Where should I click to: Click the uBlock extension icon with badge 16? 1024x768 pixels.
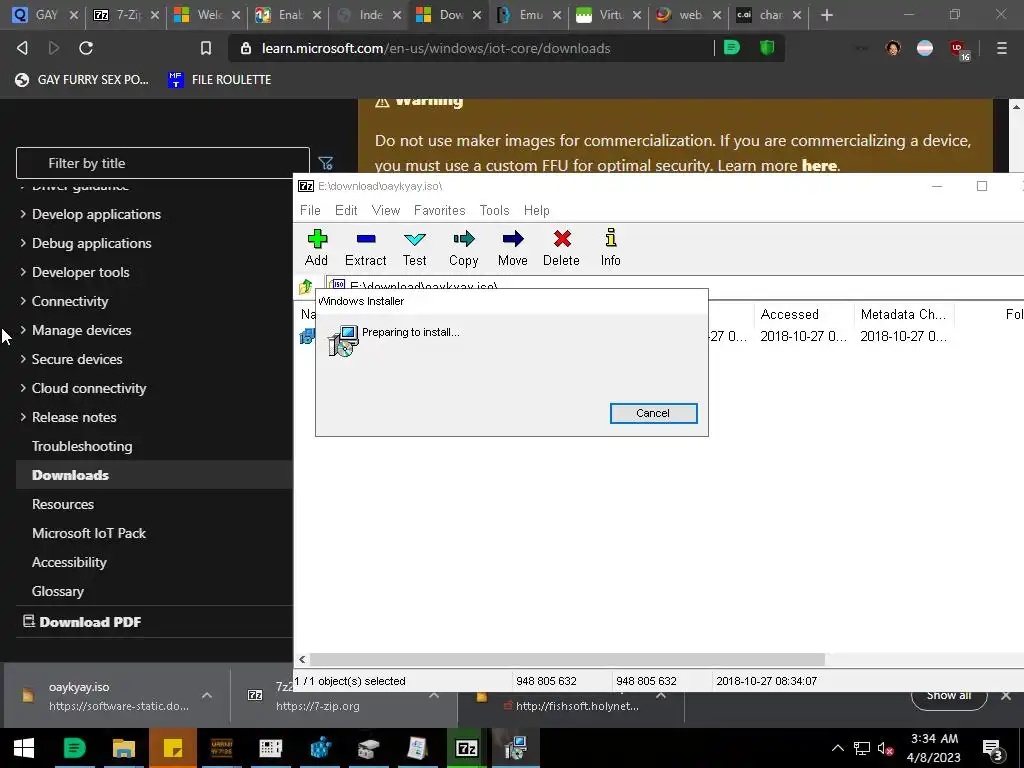tap(959, 49)
